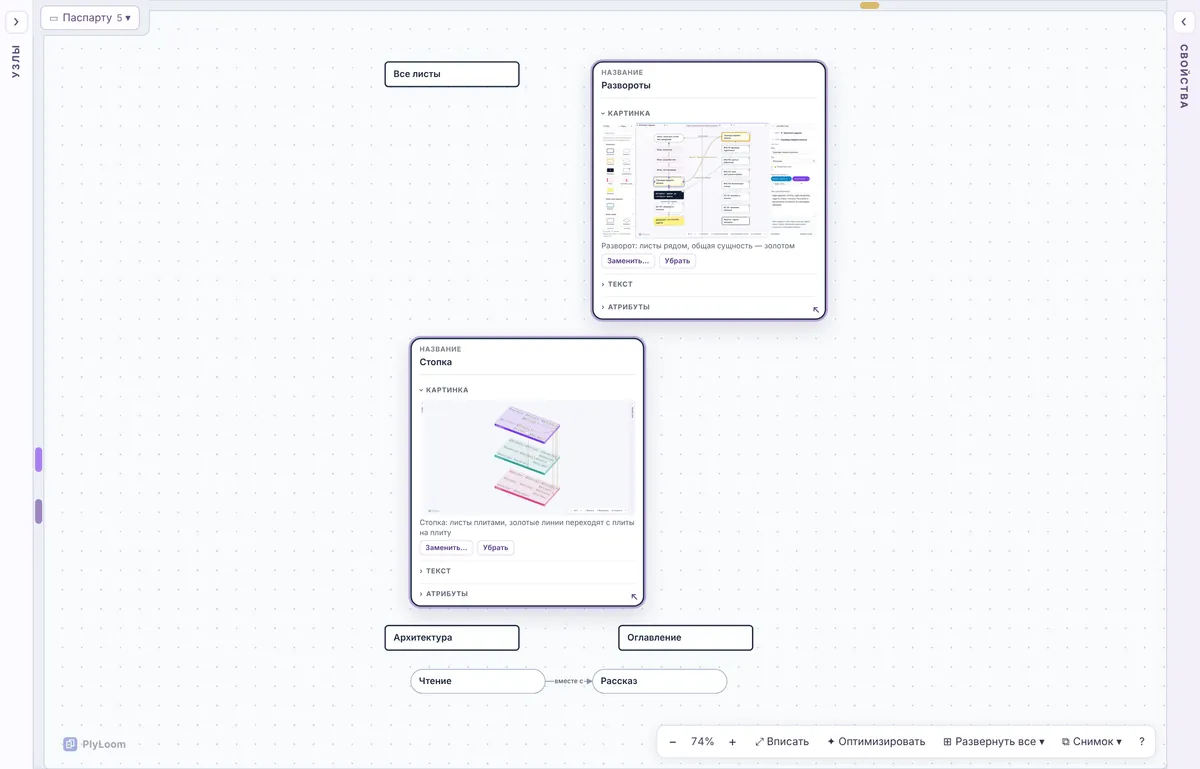This screenshot has width=1200, height=769.
Task: Select the Архитектура node
Action: 452,638
